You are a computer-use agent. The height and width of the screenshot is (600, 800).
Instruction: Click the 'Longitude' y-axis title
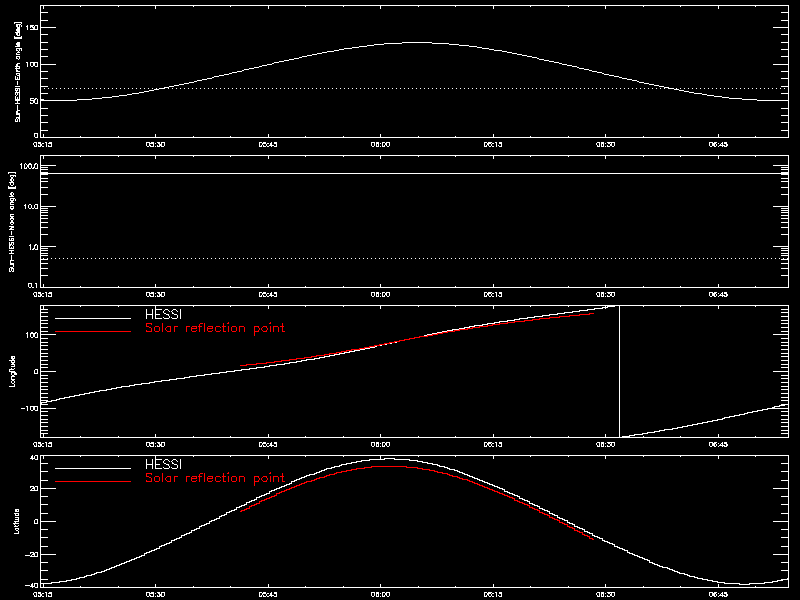coord(13,371)
